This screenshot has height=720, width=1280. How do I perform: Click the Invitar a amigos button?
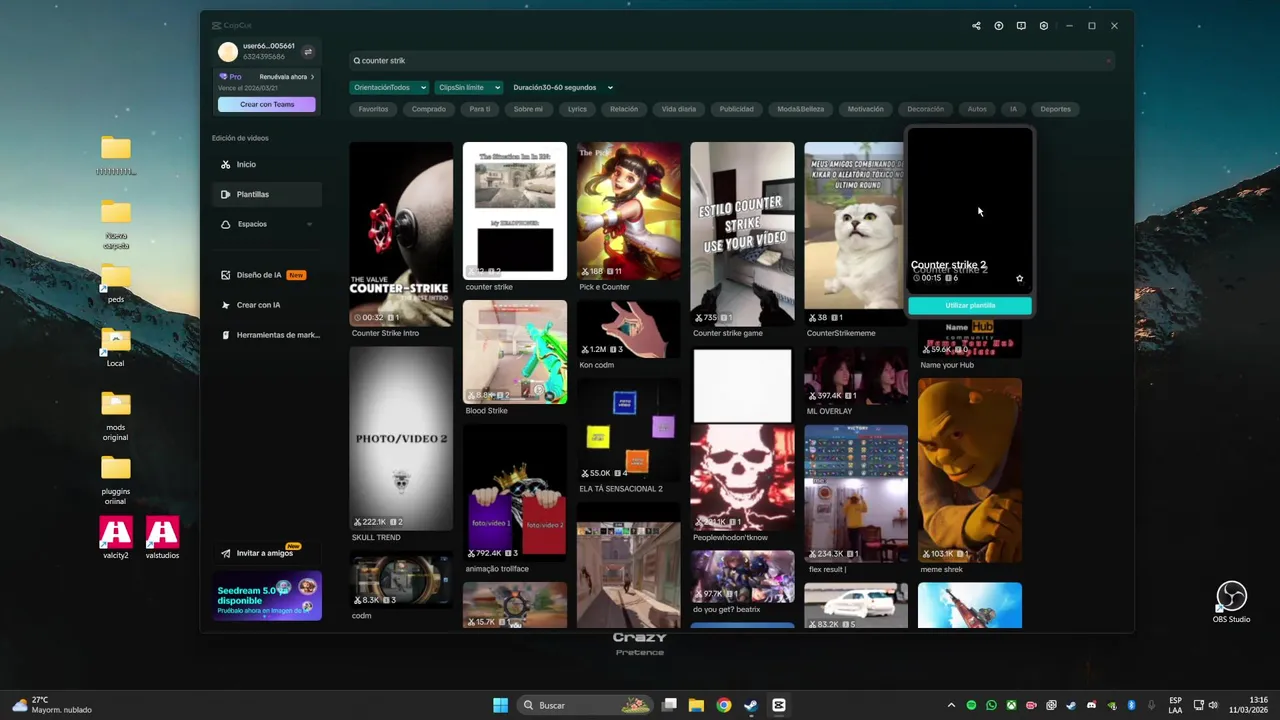266,553
